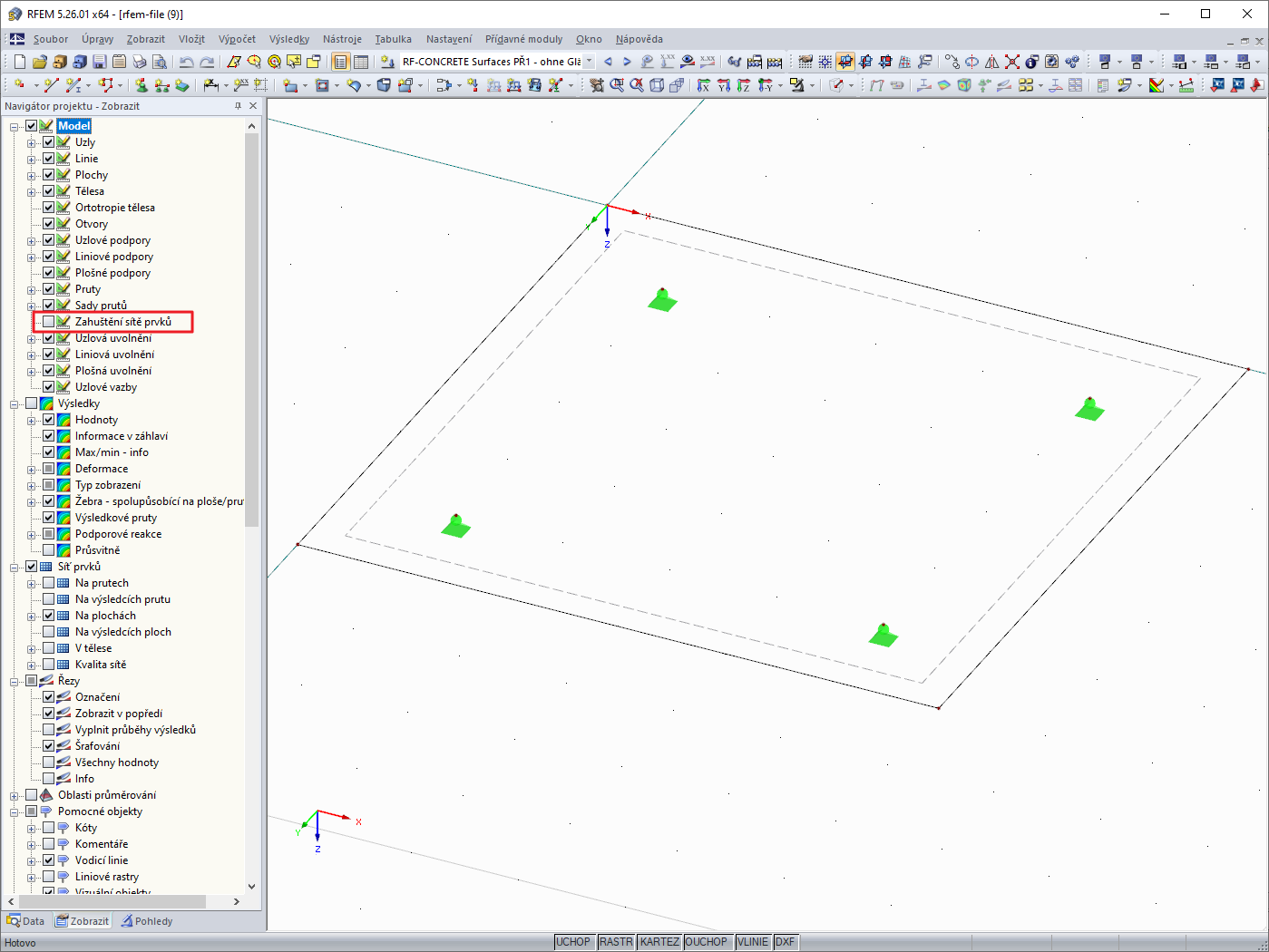The height and width of the screenshot is (952, 1269).
Task: Open an existing file with folder icon
Action: (x=39, y=62)
